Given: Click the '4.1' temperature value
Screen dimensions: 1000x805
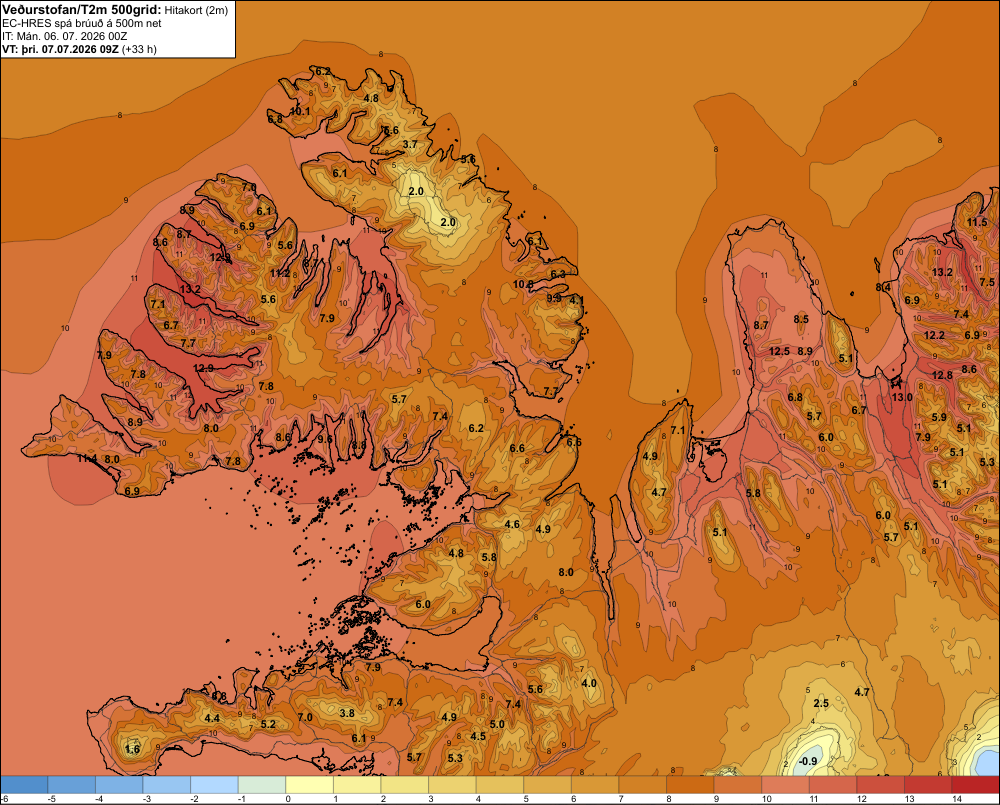Looking at the screenshot, I should pyautogui.click(x=577, y=300).
